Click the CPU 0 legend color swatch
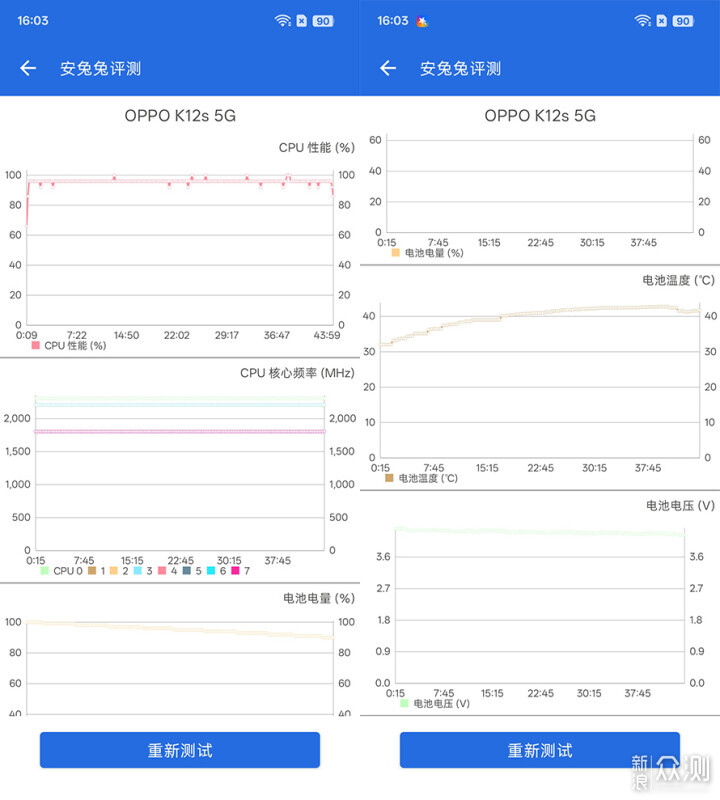 (44, 570)
